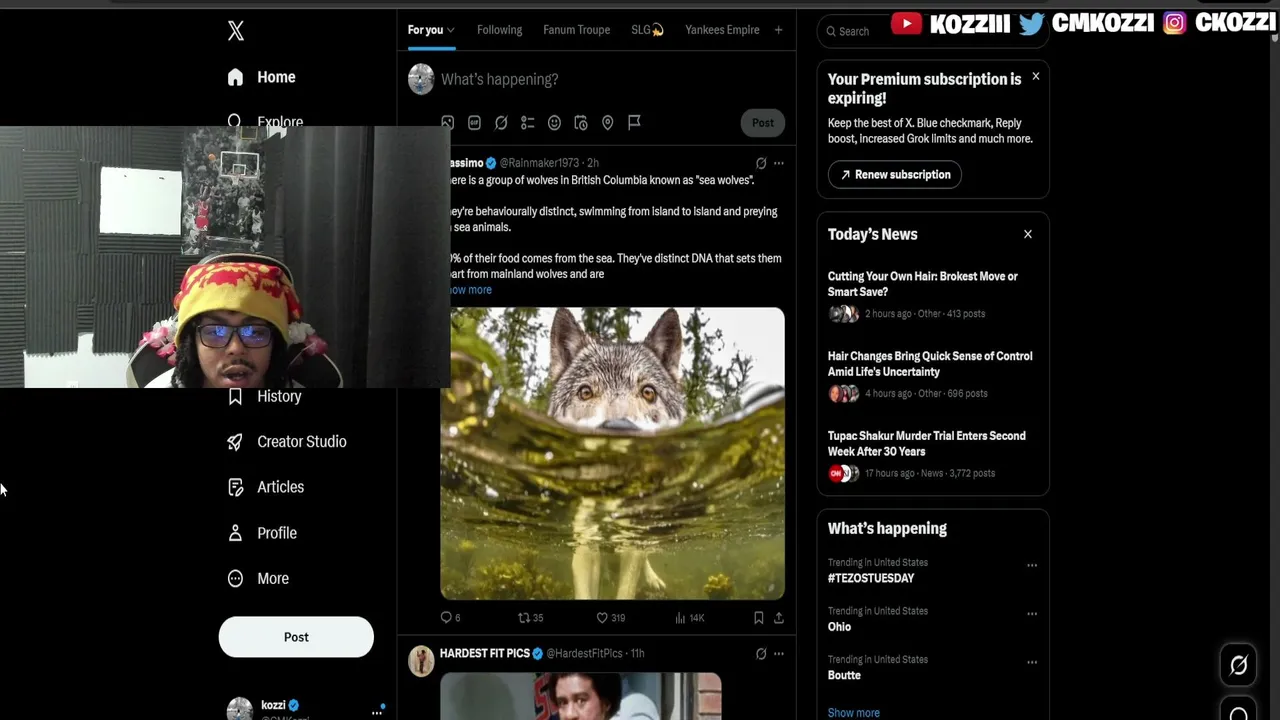1280x720 pixels.
Task: Open Creator Studio in the sidebar
Action: pyautogui.click(x=287, y=442)
